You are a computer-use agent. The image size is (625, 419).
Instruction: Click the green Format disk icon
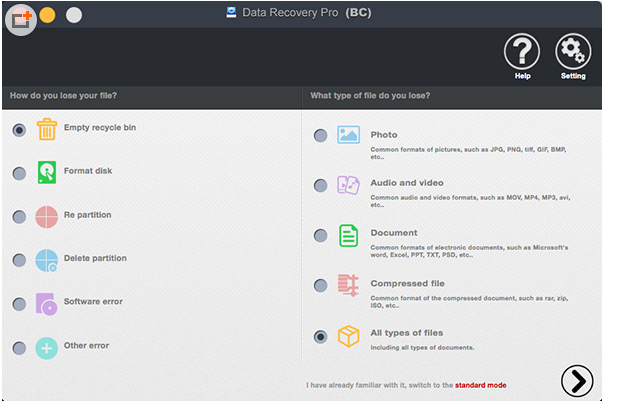click(x=47, y=172)
